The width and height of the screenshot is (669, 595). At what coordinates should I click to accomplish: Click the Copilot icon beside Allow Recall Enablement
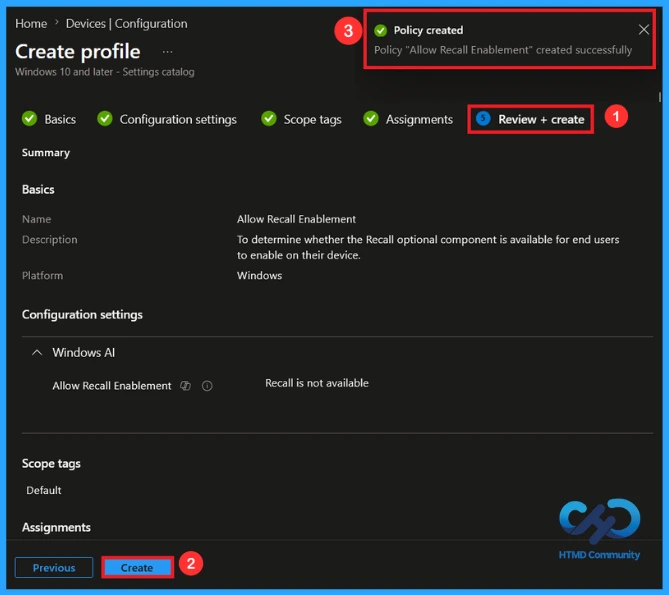[185, 386]
